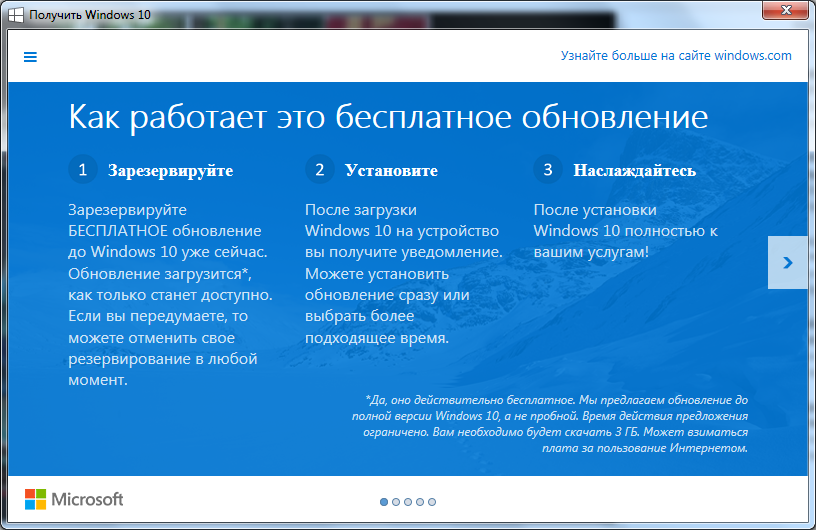Select the third pagination dot
This screenshot has width=816, height=530.
click(x=408, y=502)
